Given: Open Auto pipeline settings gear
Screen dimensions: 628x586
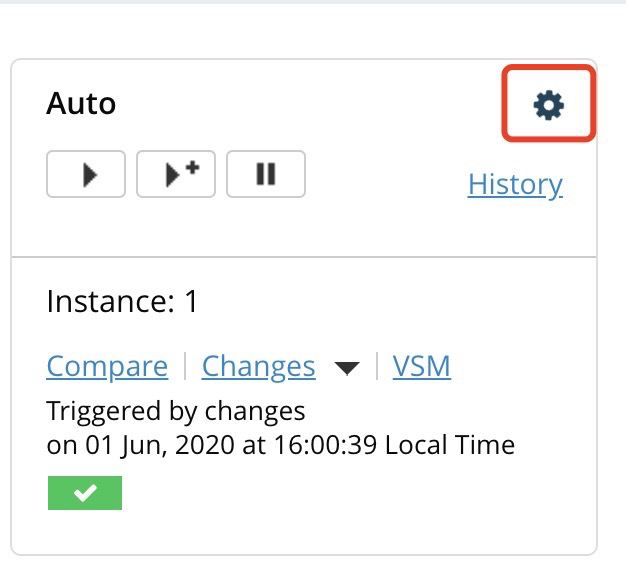Looking at the screenshot, I should coord(548,104).
